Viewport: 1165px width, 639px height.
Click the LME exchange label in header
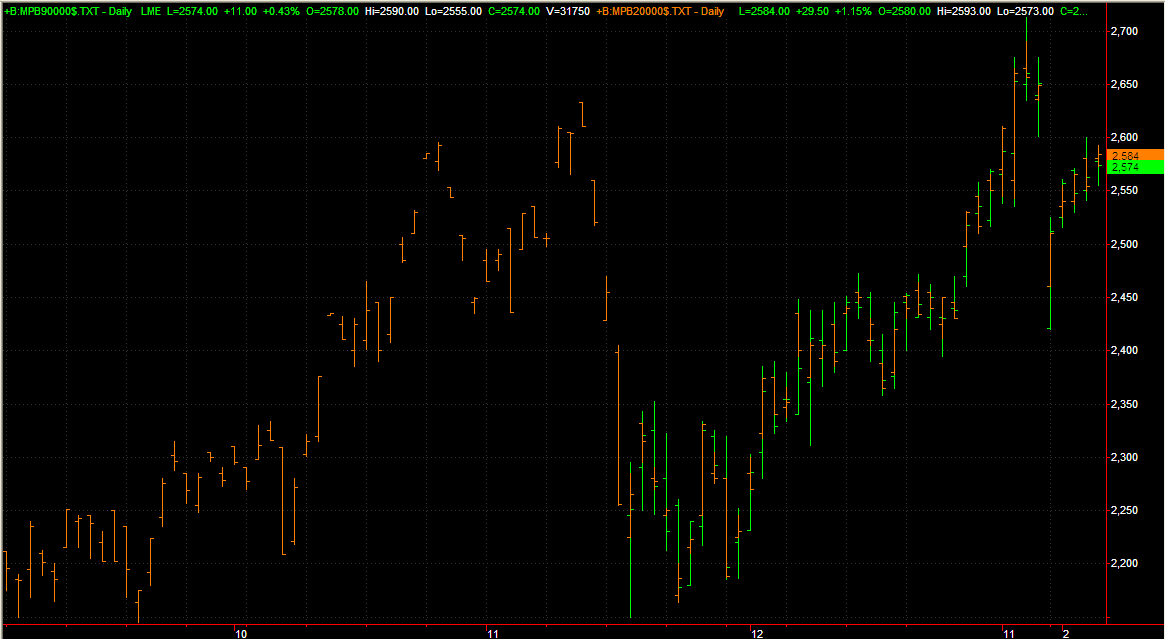(150, 10)
